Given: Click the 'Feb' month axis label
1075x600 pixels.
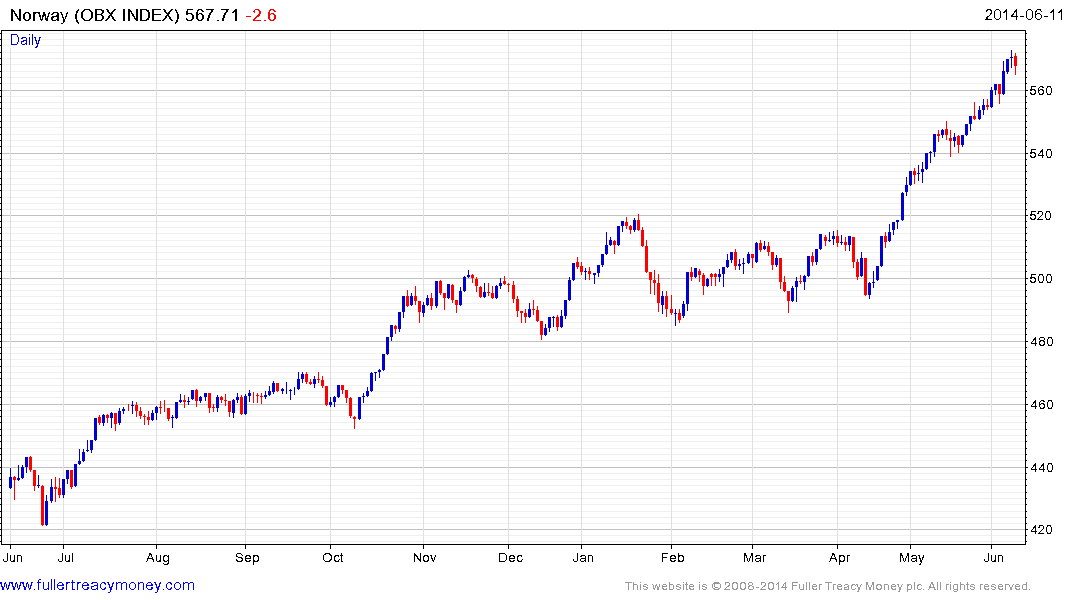Looking at the screenshot, I should (x=673, y=557).
